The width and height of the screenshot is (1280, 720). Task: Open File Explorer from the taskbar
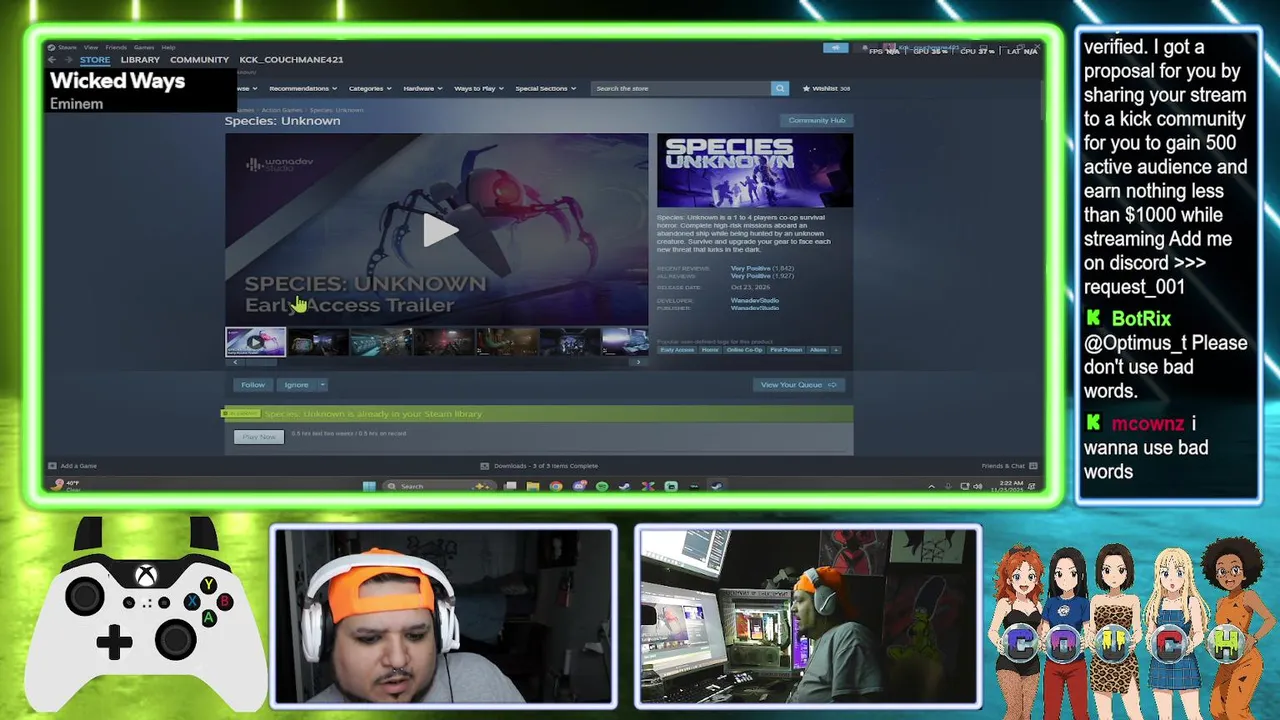(x=533, y=486)
